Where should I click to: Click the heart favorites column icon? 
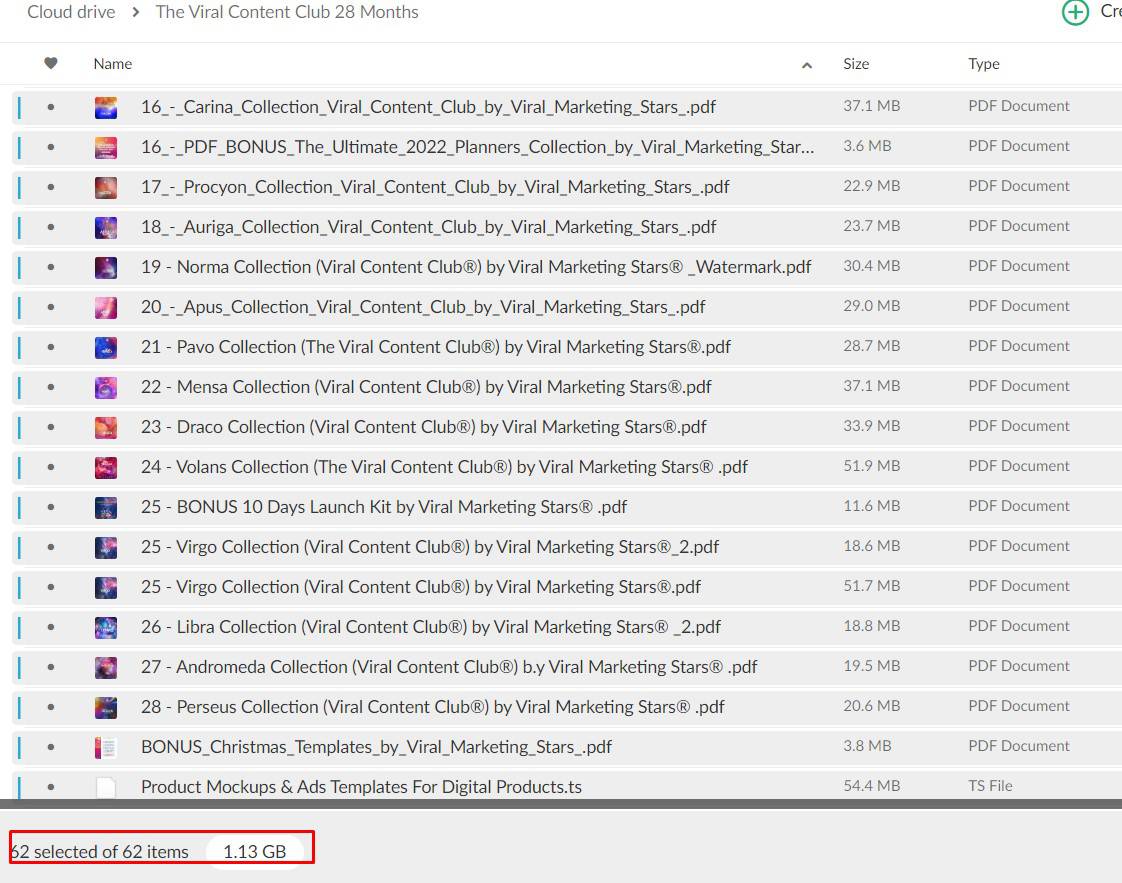coord(51,63)
